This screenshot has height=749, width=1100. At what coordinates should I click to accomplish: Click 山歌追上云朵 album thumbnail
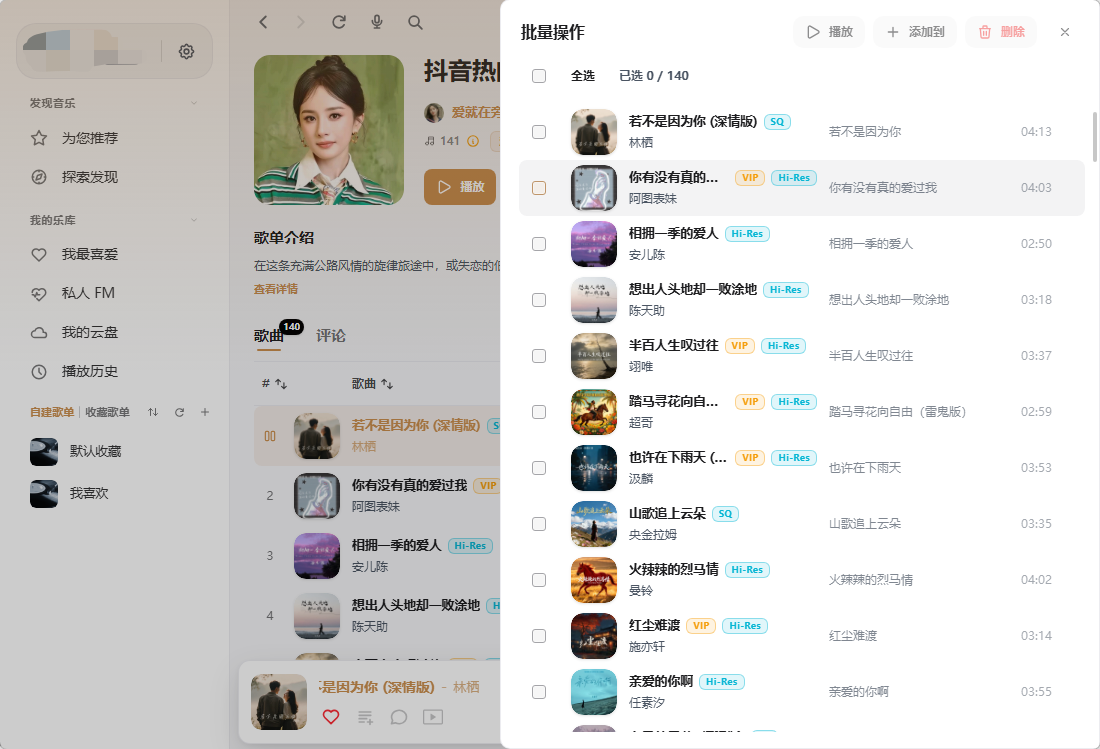point(593,524)
